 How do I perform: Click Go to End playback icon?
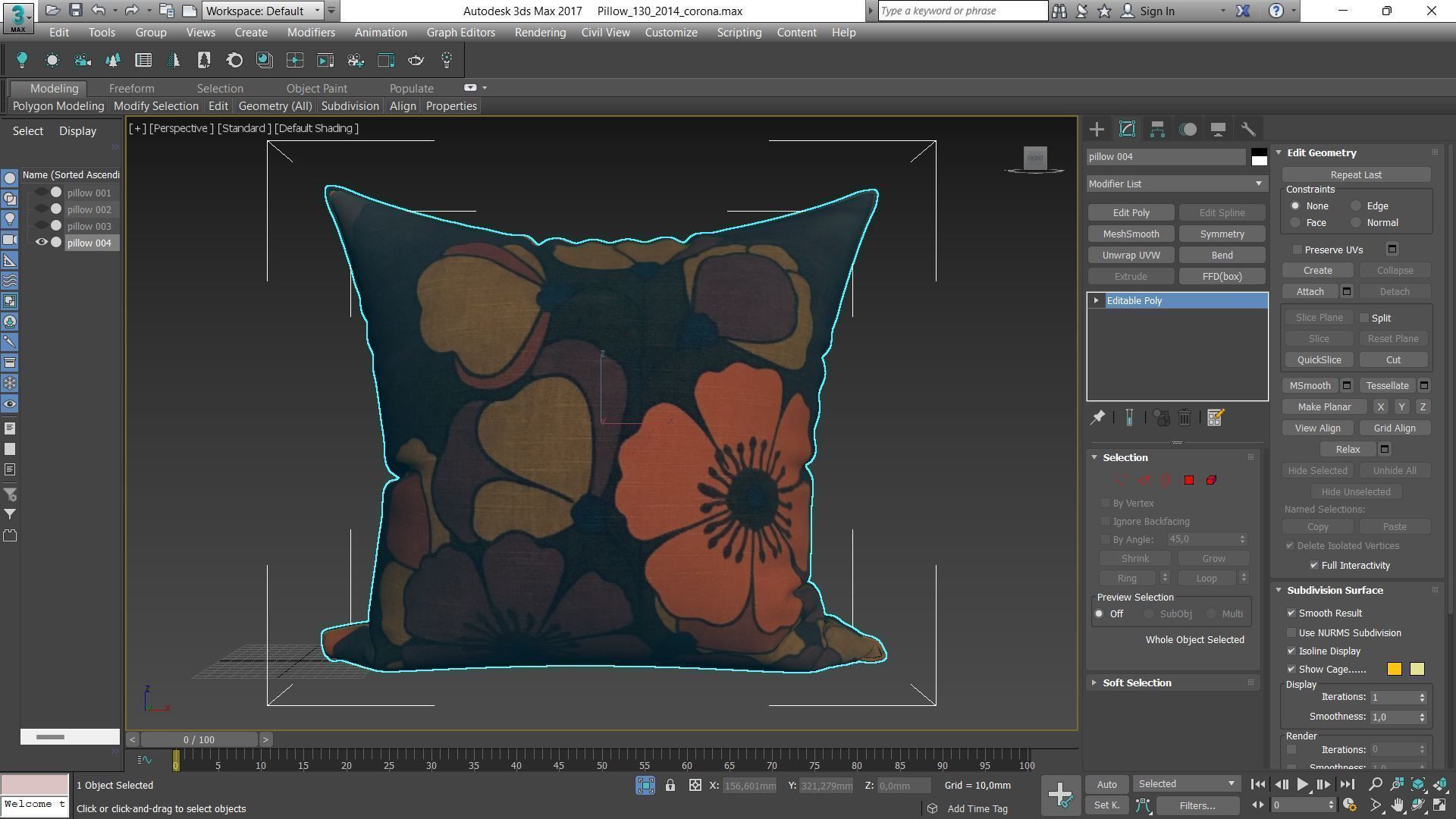(x=1347, y=785)
